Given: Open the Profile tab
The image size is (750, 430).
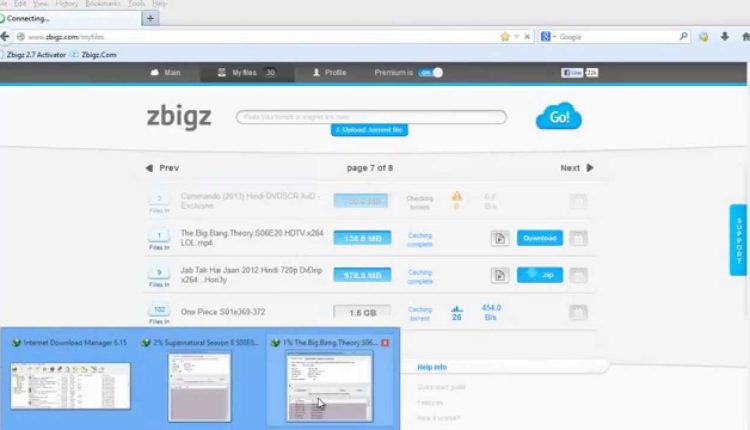Looking at the screenshot, I should click(x=329, y=73).
